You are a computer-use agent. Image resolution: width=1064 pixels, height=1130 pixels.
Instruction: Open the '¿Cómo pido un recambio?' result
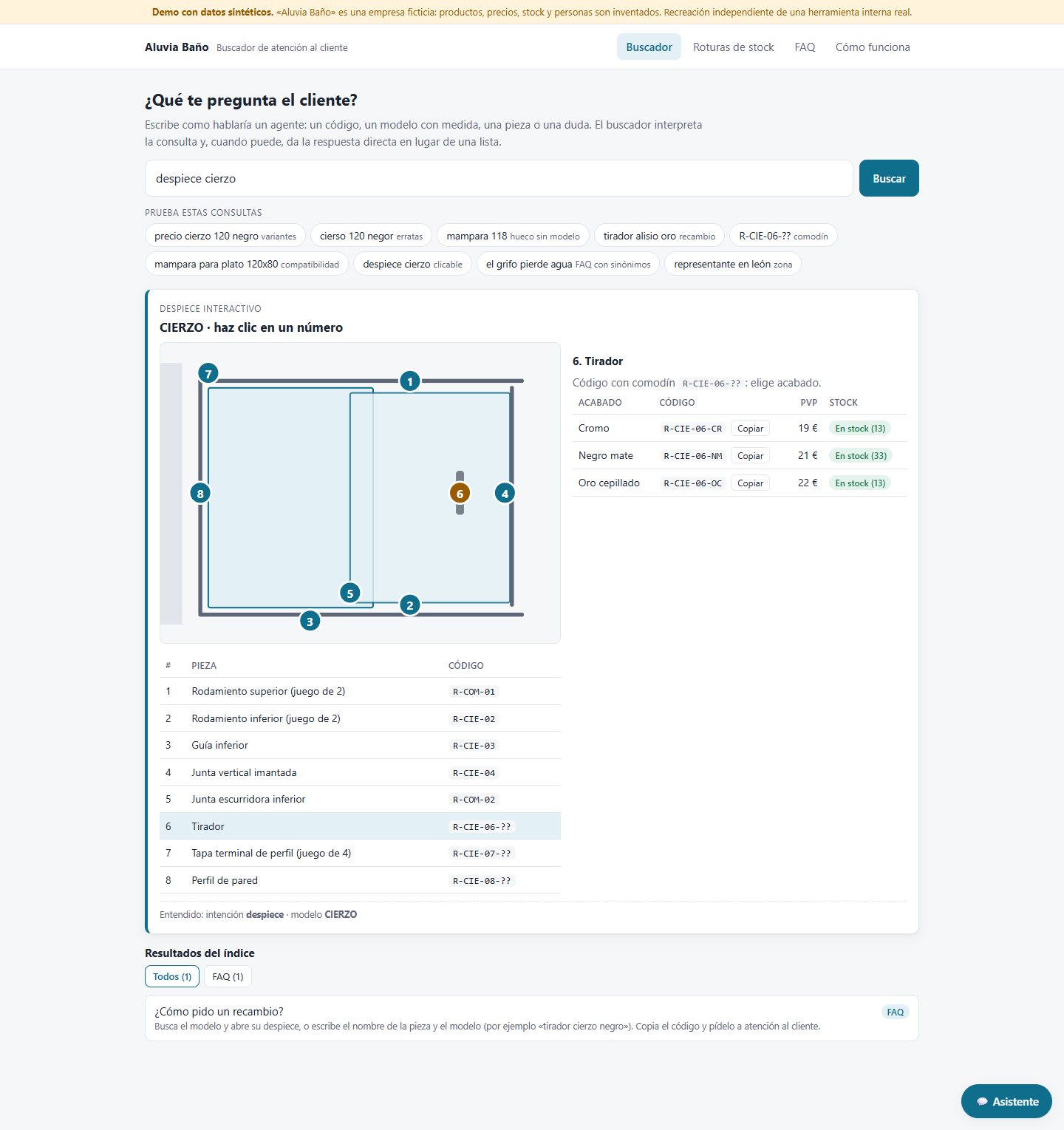coord(532,1018)
